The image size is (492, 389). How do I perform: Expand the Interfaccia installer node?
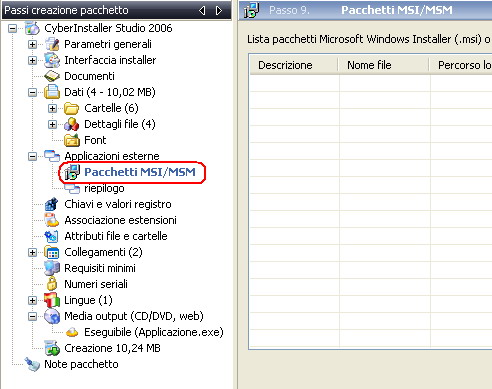[32, 60]
